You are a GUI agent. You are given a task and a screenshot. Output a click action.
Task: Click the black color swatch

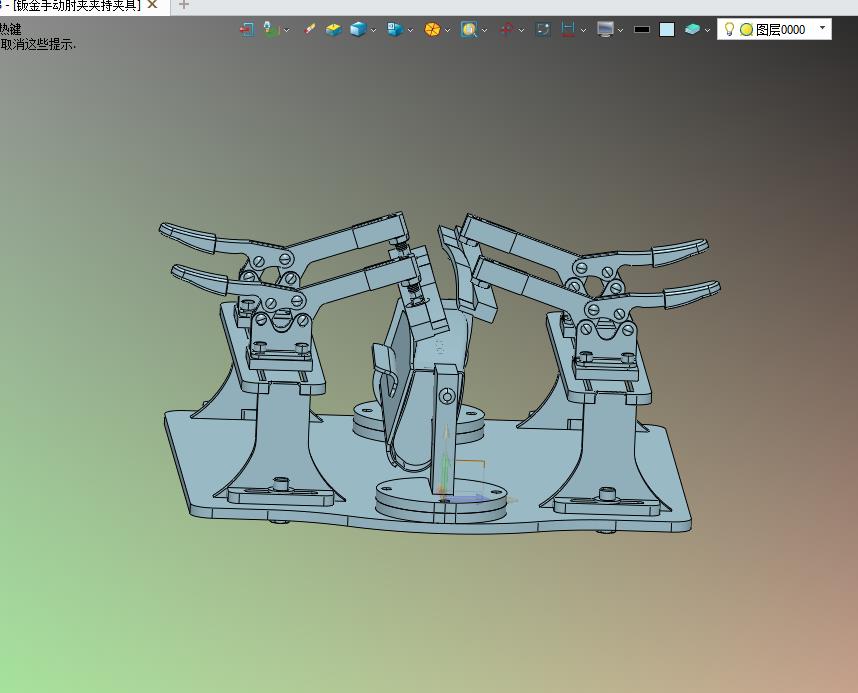642,30
